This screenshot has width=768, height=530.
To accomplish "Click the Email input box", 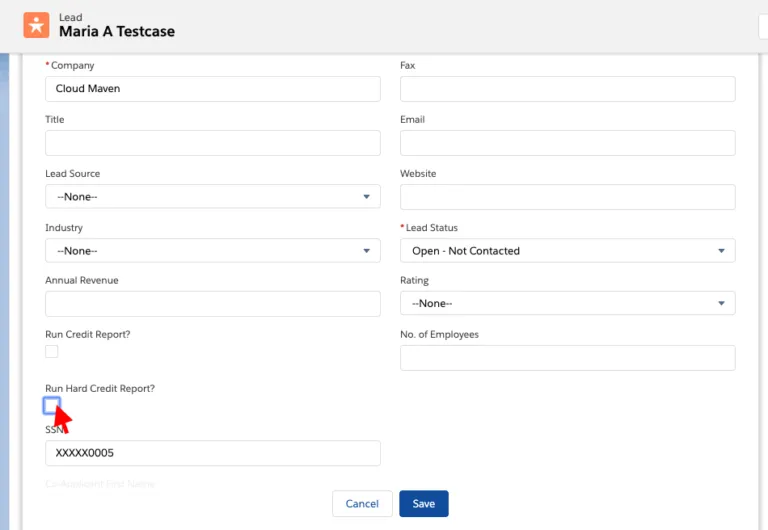I will [567, 143].
